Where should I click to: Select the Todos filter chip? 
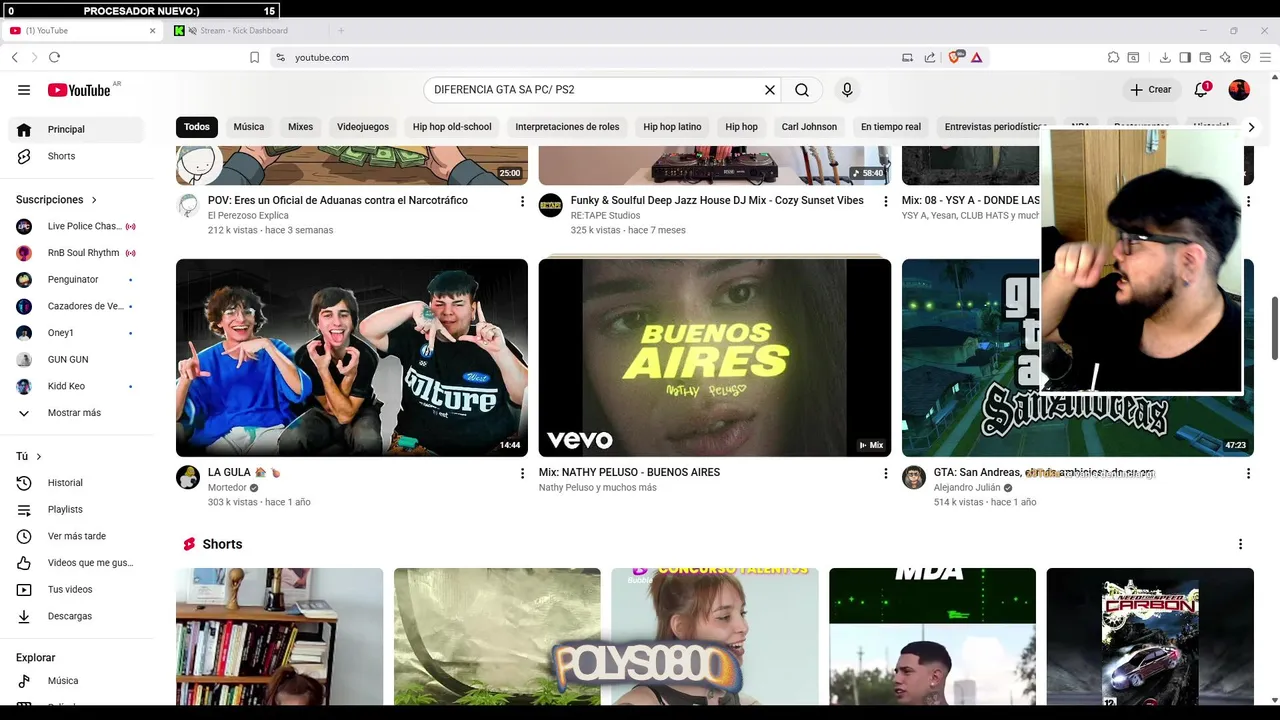(197, 127)
